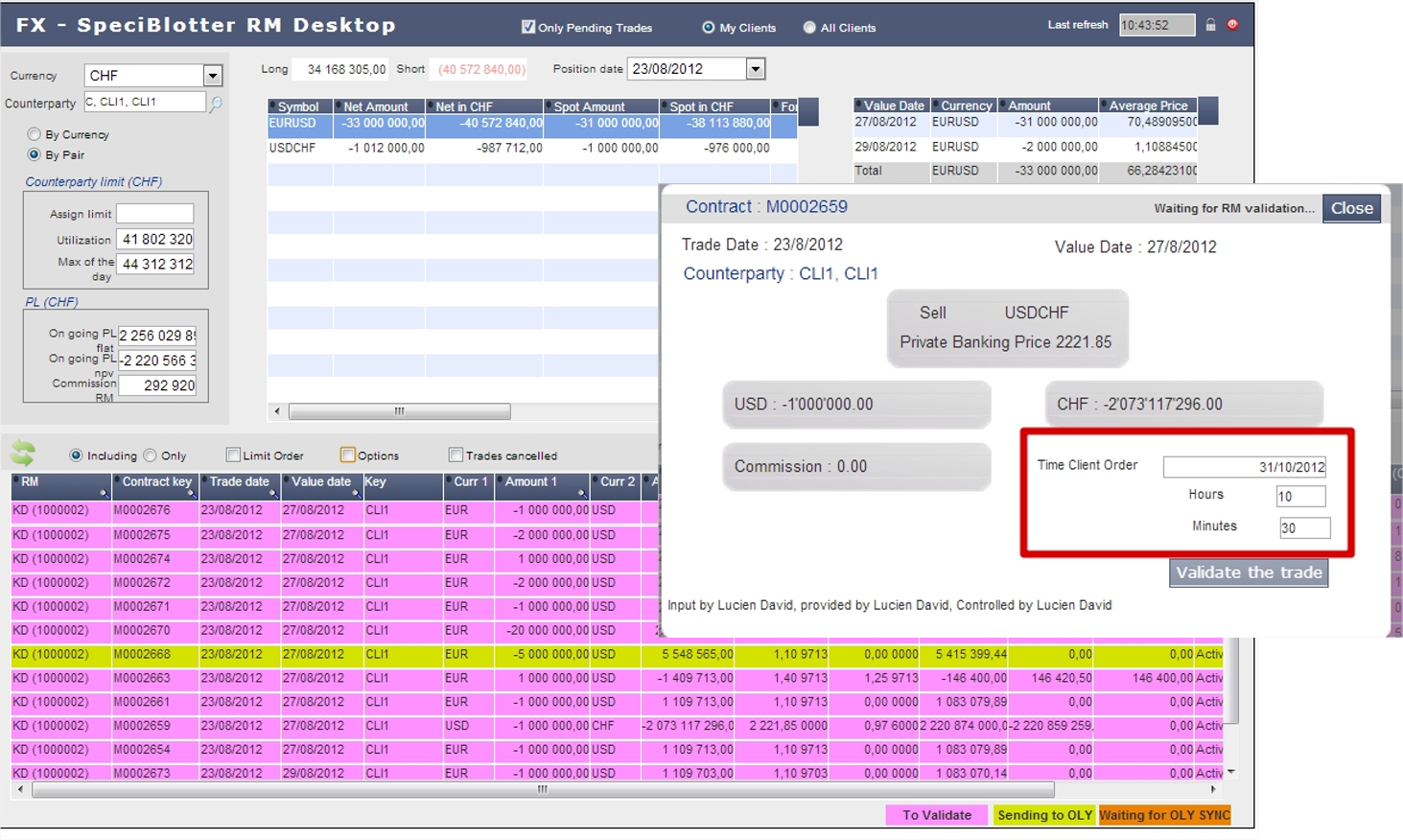This screenshot has width=1403, height=840.
Task: Select trade row with contract M0002674
Action: tap(335, 559)
